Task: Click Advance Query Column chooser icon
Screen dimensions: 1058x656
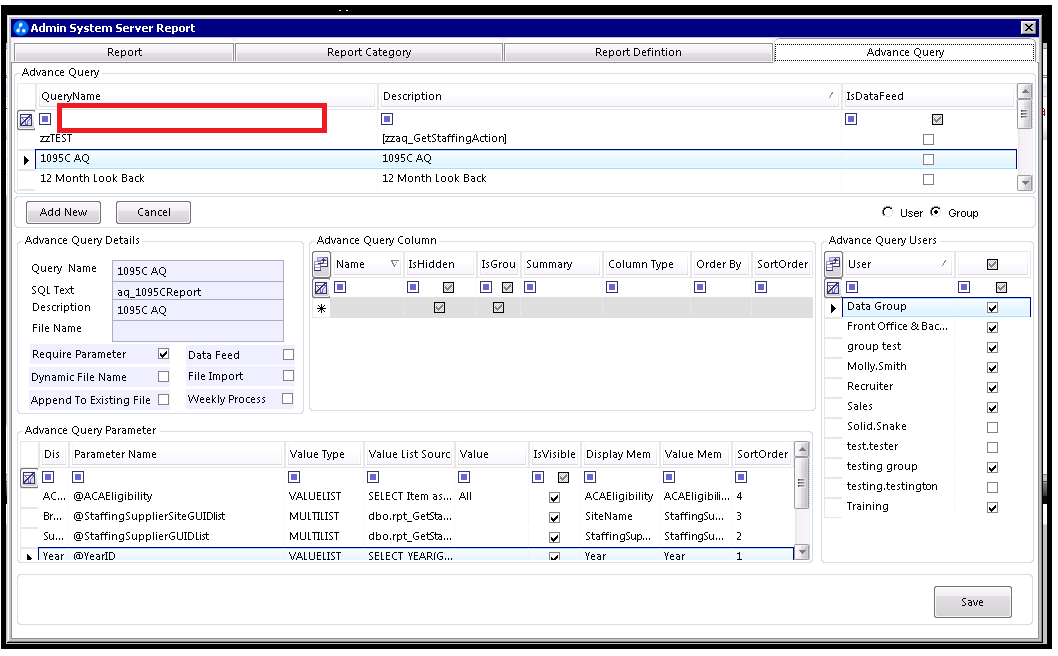Action: pos(321,264)
